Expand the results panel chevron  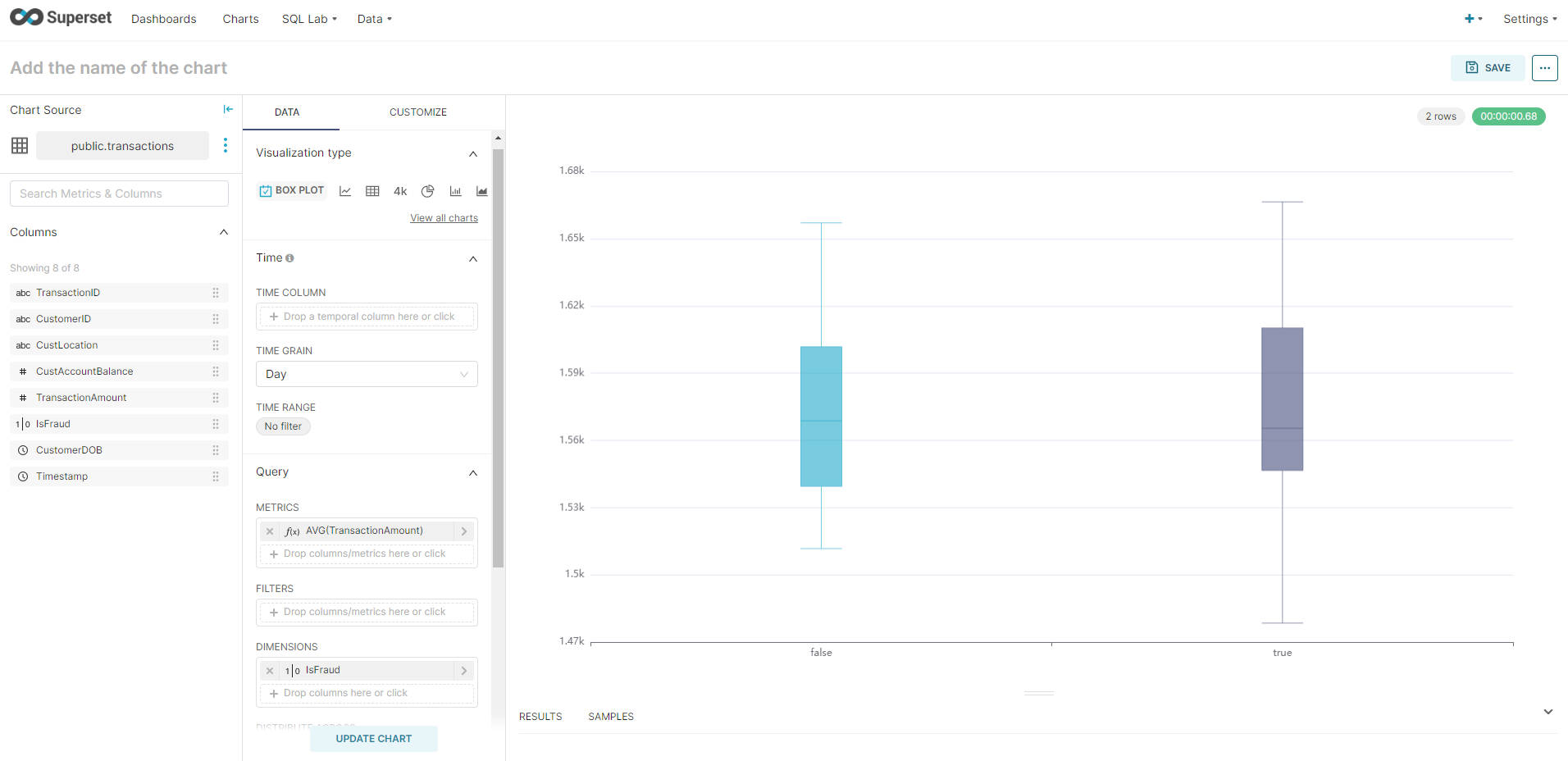pos(1548,712)
